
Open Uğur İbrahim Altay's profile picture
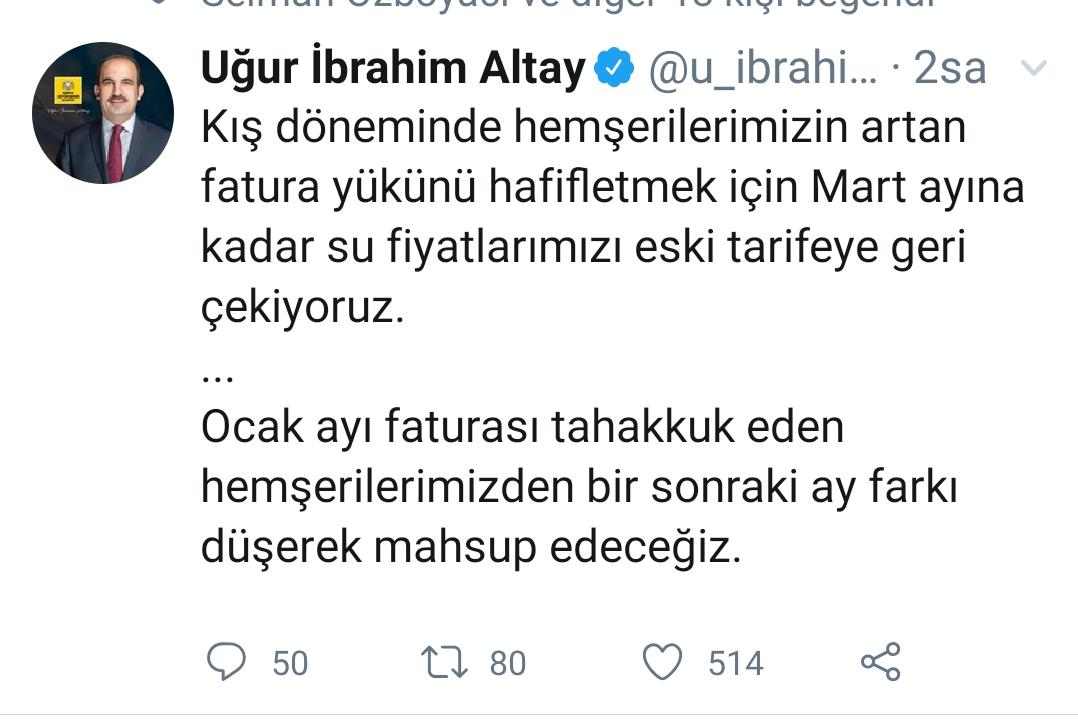coord(103,113)
